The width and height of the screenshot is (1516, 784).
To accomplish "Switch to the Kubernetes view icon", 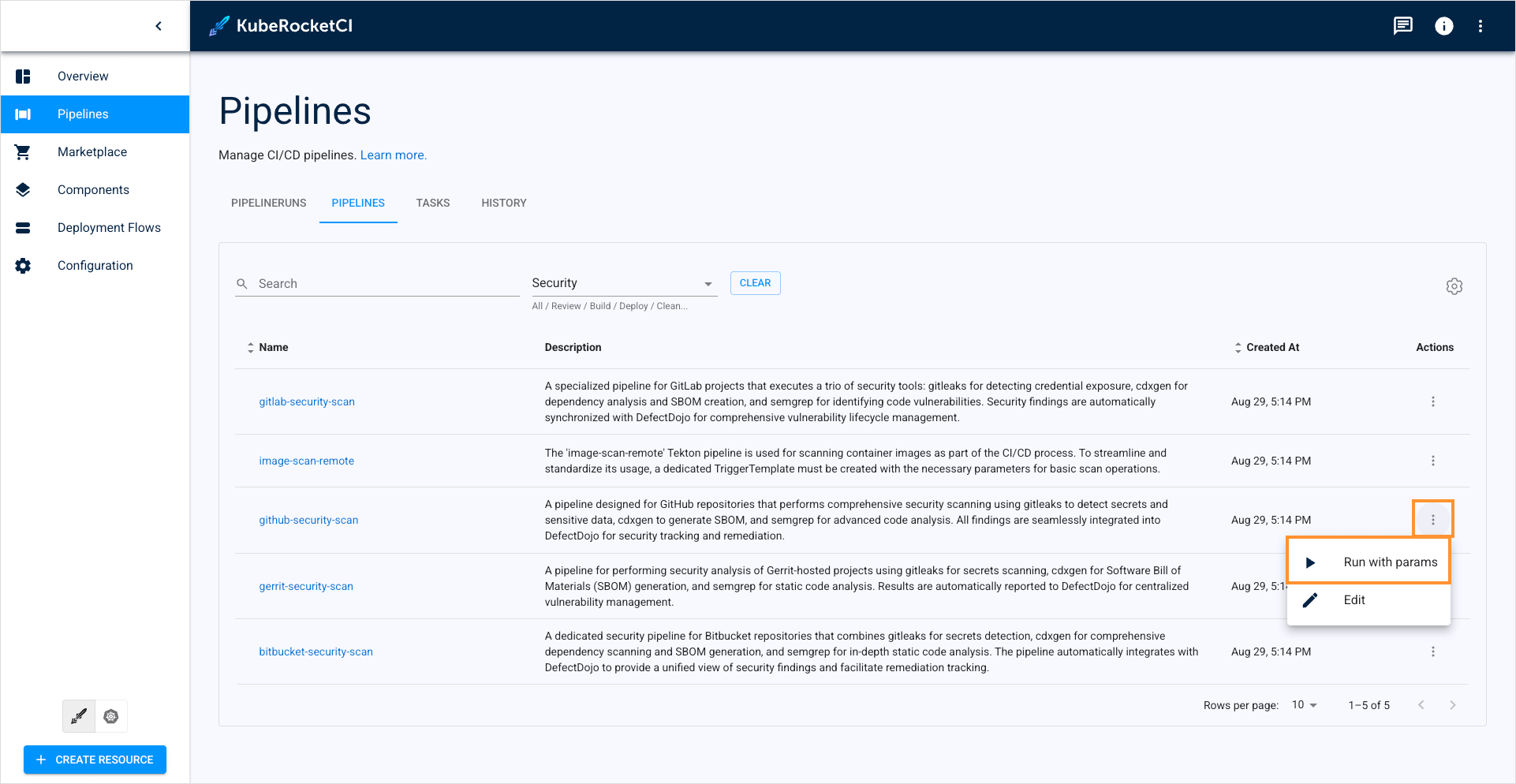I will [x=111, y=716].
